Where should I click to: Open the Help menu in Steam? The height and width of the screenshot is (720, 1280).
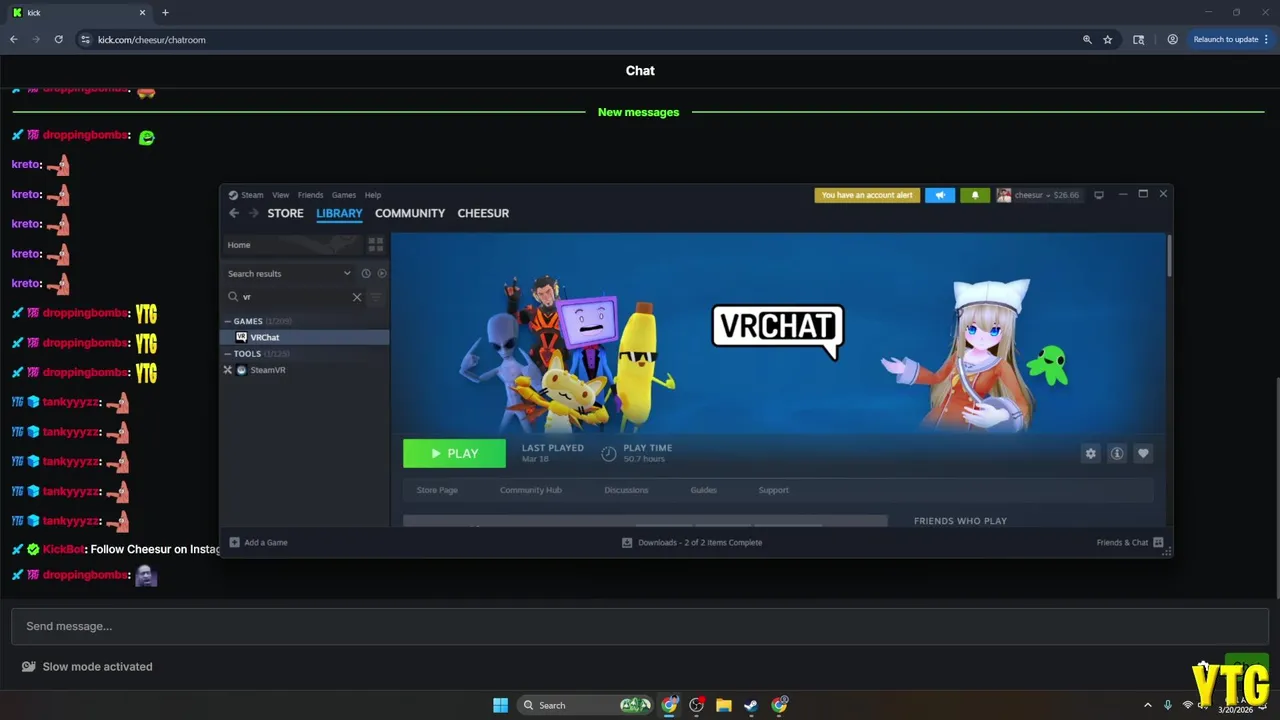373,195
